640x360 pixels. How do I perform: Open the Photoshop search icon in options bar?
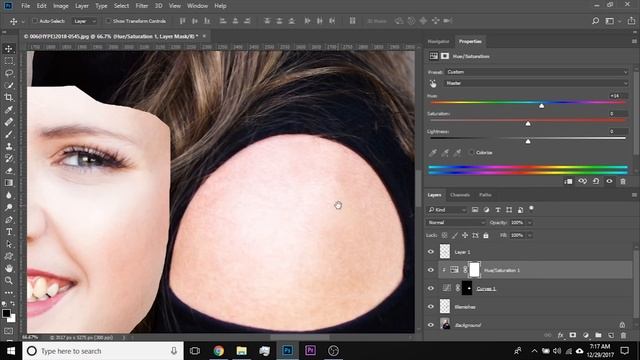(596, 21)
